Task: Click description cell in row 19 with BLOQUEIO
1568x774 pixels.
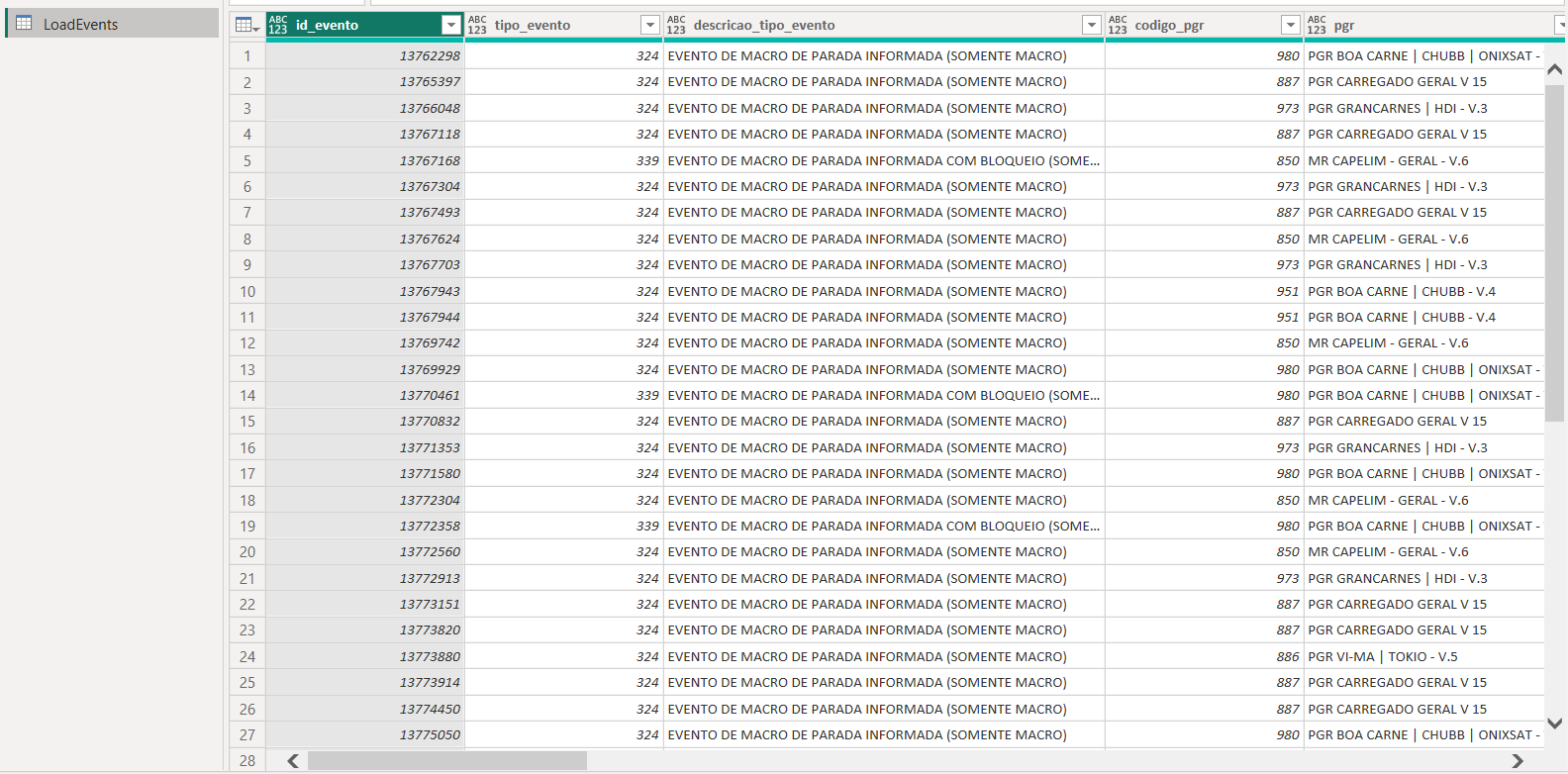Action: pyautogui.click(x=884, y=526)
